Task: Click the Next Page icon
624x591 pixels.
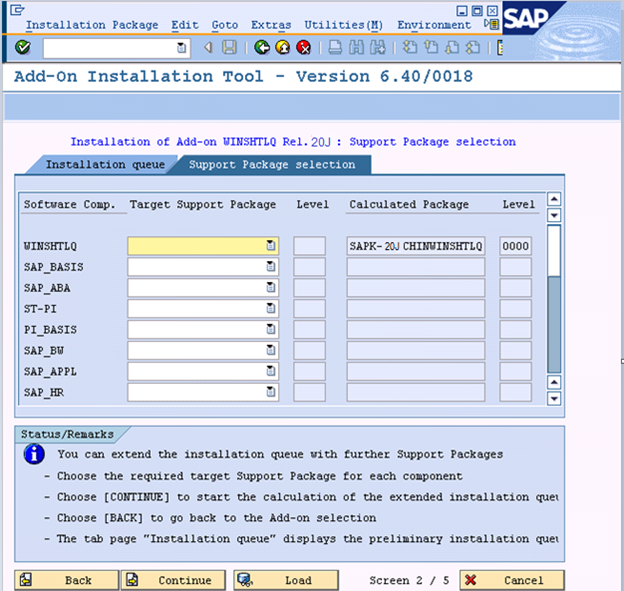Action: coord(452,48)
